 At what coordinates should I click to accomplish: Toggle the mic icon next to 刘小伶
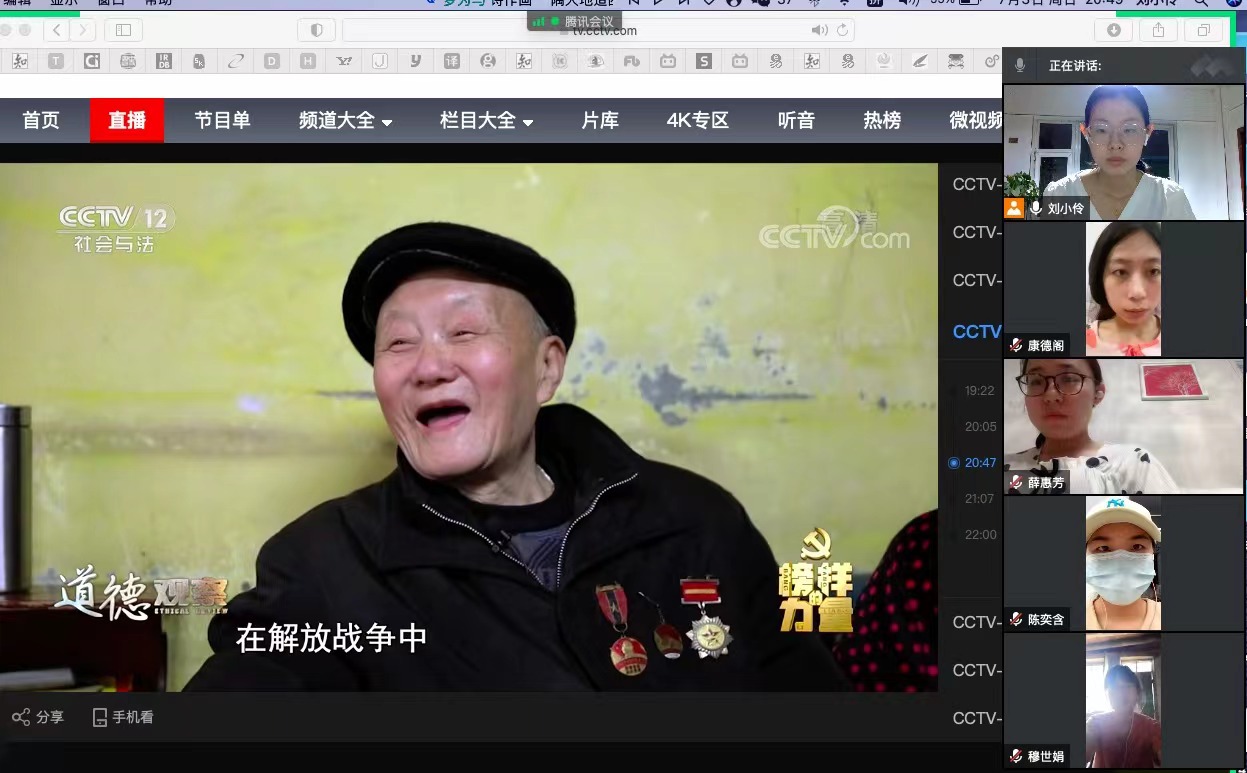(1036, 208)
